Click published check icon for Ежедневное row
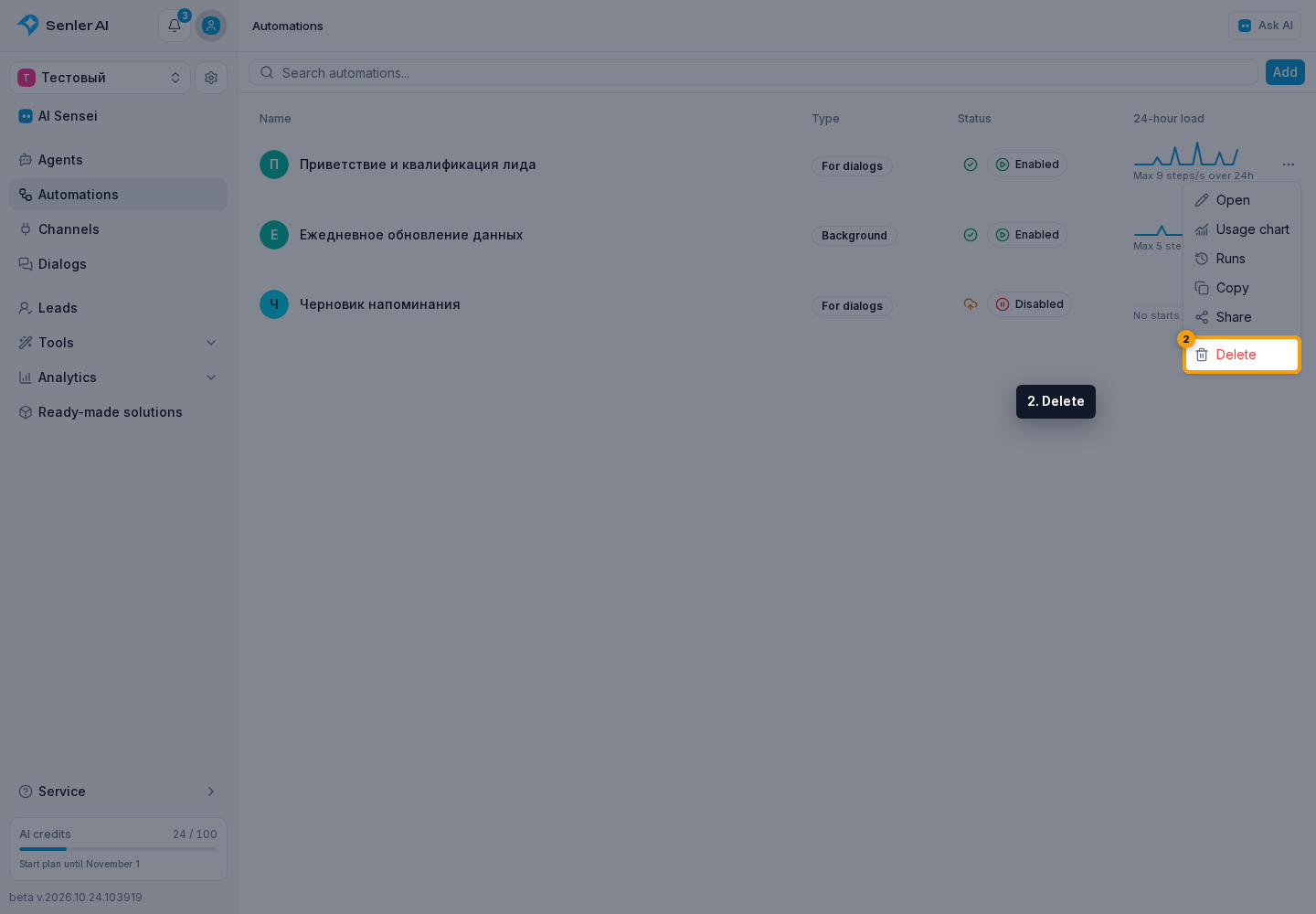 [x=971, y=235]
